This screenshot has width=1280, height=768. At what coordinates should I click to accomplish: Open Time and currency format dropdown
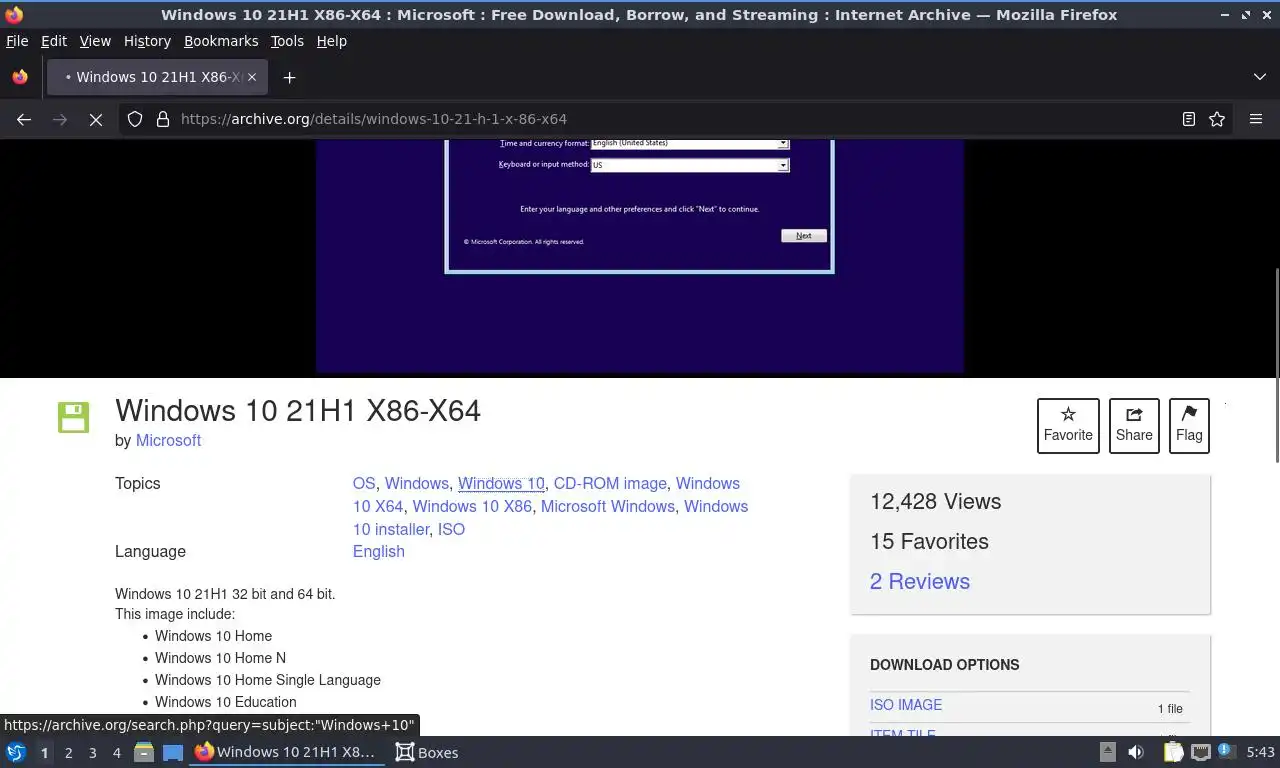coord(690,143)
